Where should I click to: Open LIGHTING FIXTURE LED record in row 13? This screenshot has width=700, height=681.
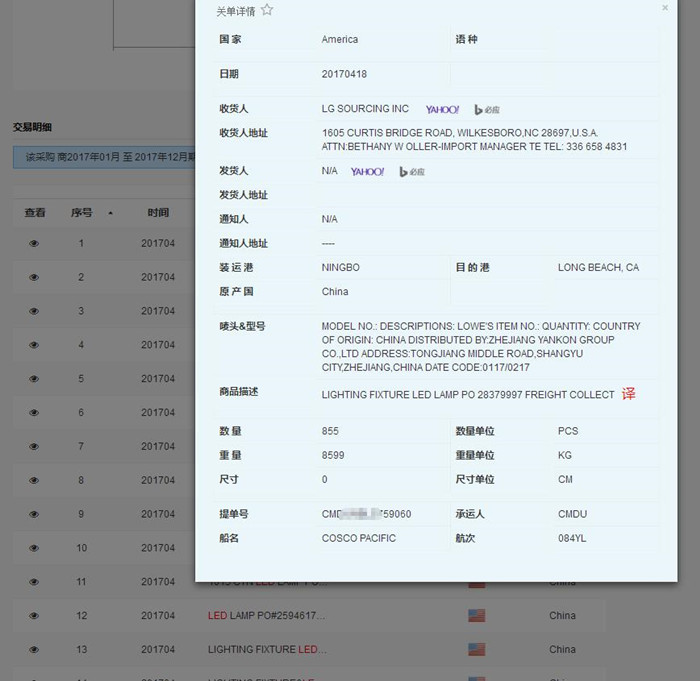click(x=267, y=649)
